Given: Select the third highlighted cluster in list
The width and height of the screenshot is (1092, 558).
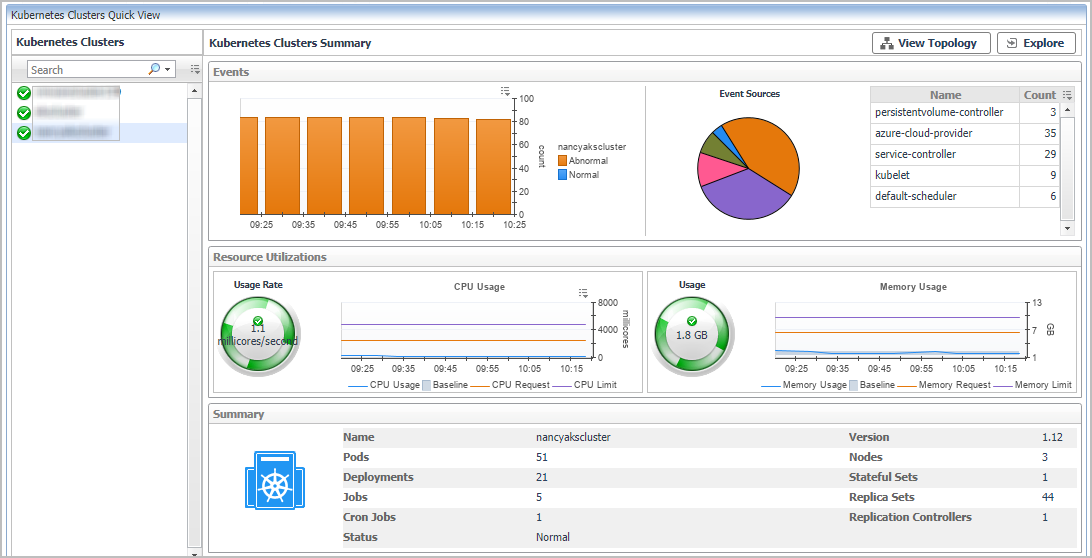Looking at the screenshot, I should tap(75, 132).
